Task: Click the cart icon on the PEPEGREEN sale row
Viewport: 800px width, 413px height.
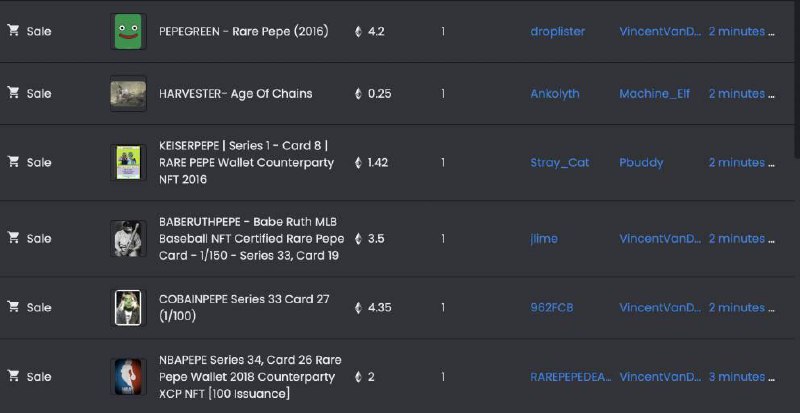Action: [x=13, y=31]
